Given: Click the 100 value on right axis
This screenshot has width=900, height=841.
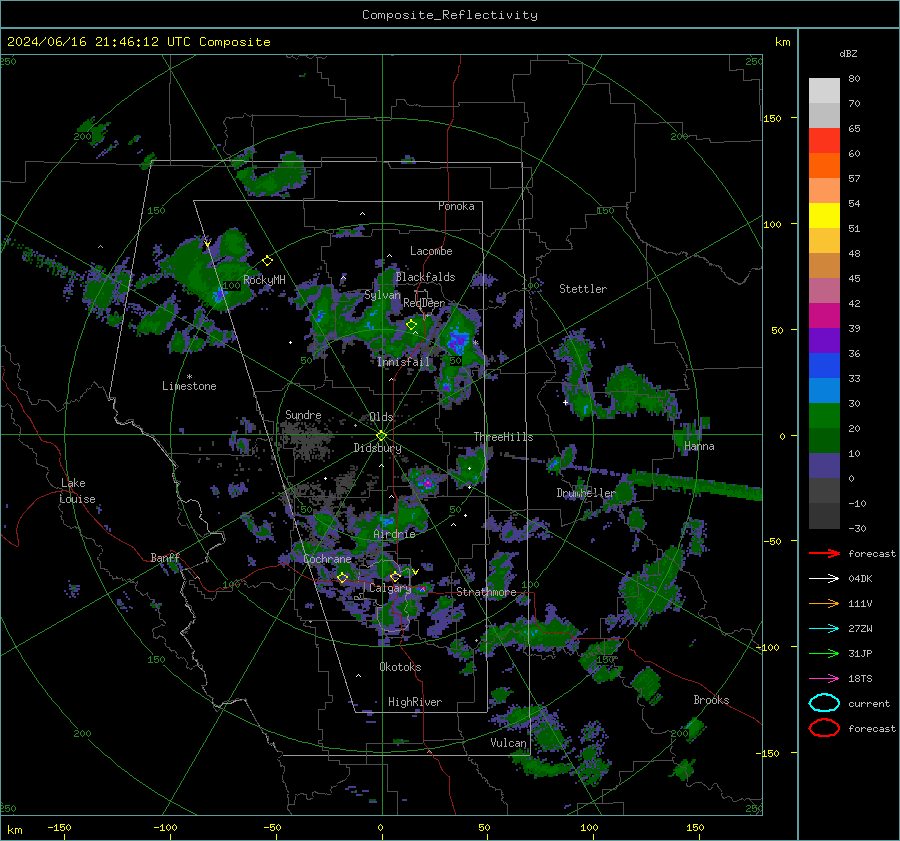Looking at the screenshot, I should [x=772, y=224].
